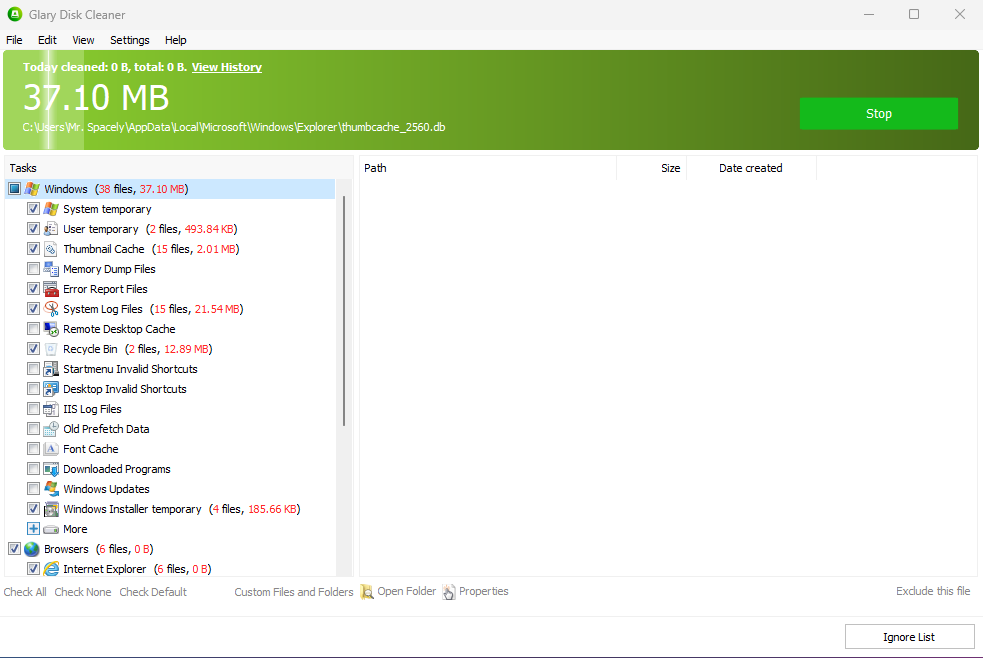Uncheck the Thumbnail Cache checkbox

33,249
